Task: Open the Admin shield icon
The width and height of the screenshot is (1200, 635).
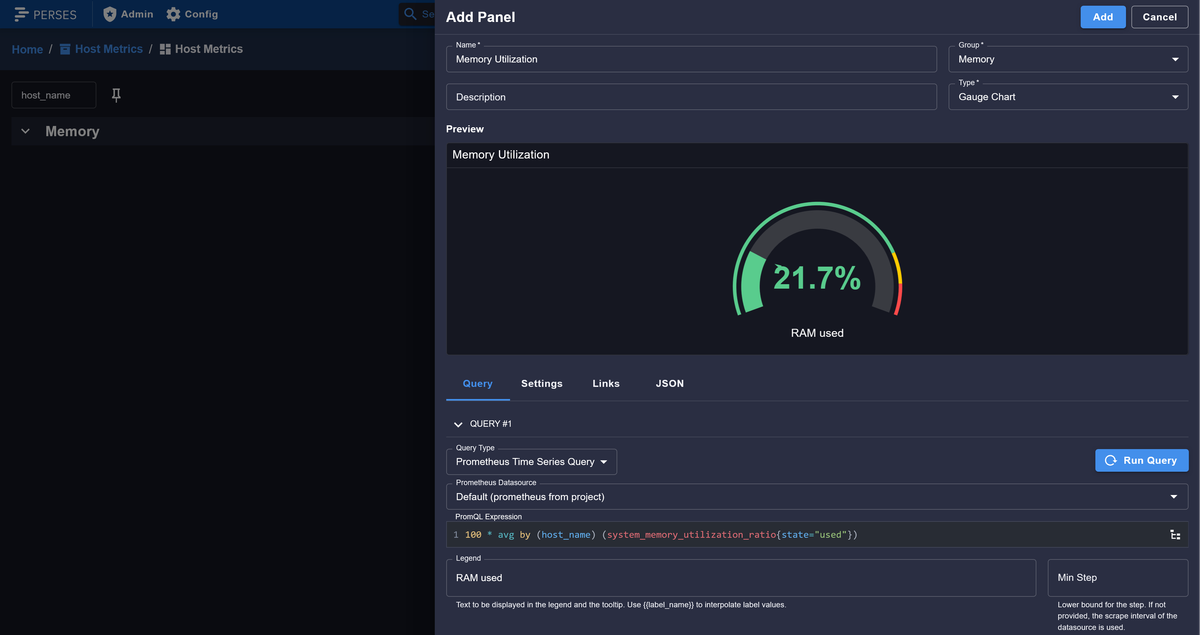Action: [x=110, y=15]
